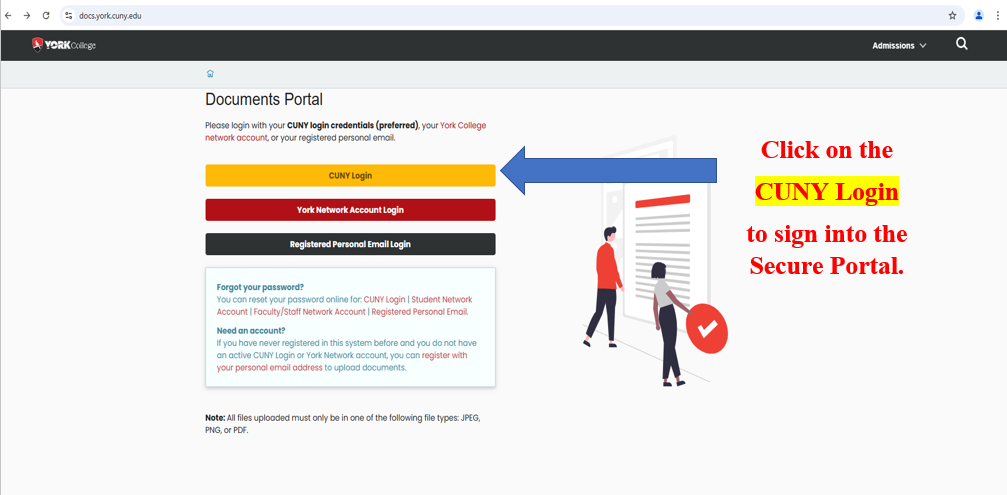Expand the Admissions dropdown menu
The height and width of the screenshot is (495, 1007).
[899, 46]
